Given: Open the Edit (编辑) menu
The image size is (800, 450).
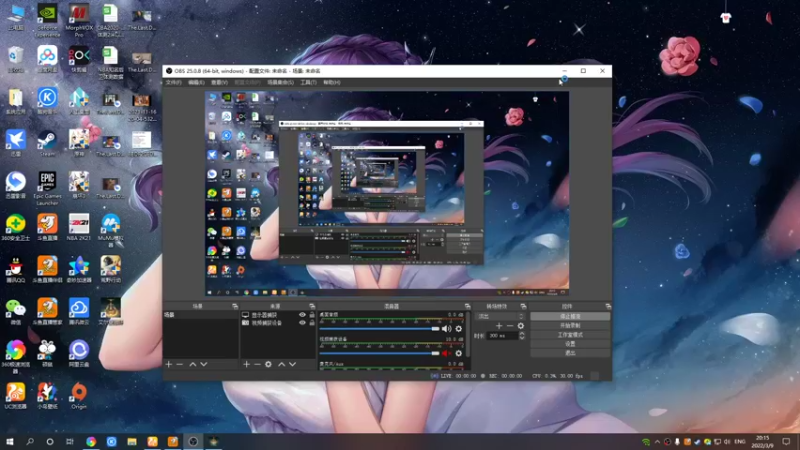Looking at the screenshot, I should point(196,83).
